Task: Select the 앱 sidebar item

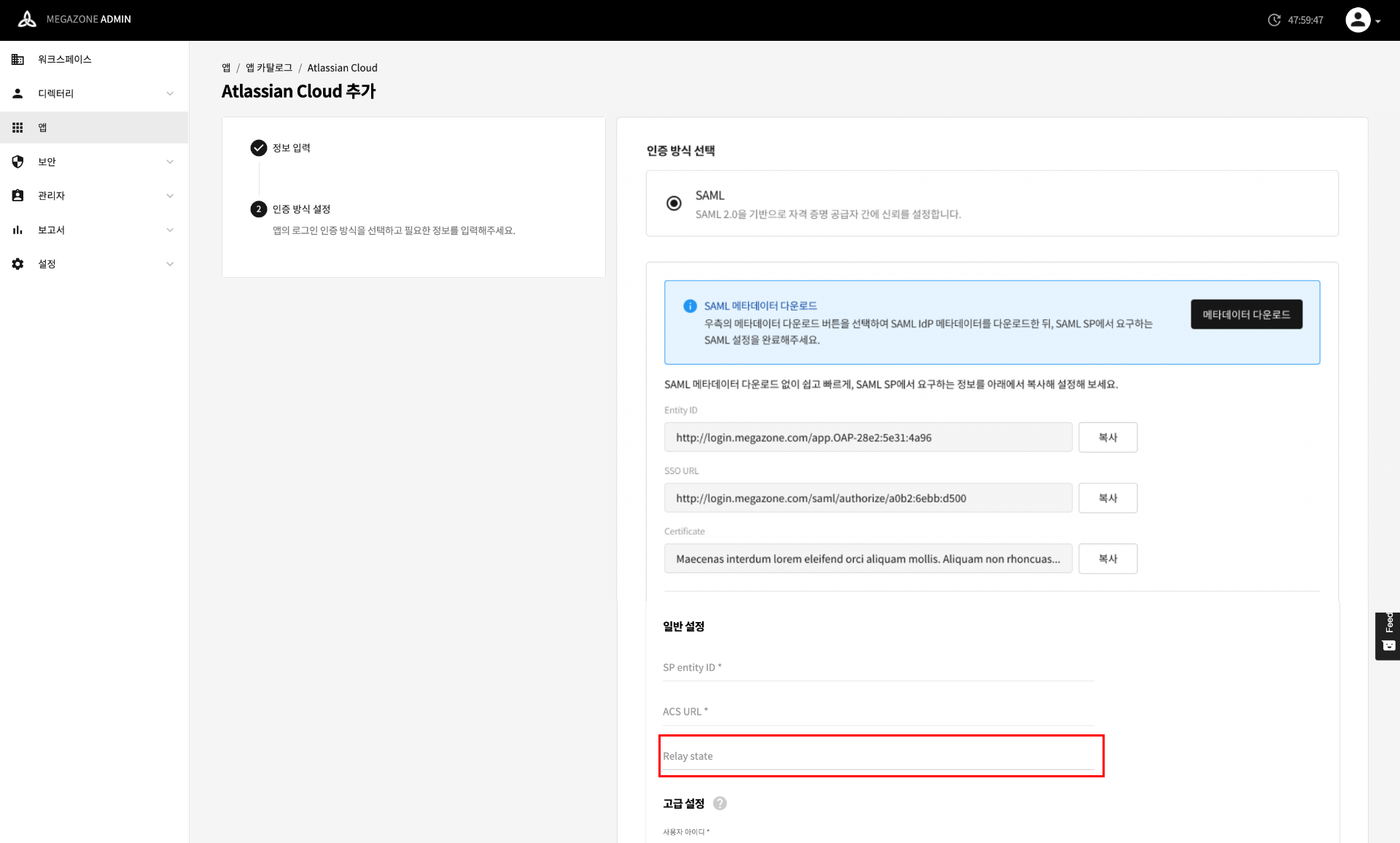Action: coord(94,128)
